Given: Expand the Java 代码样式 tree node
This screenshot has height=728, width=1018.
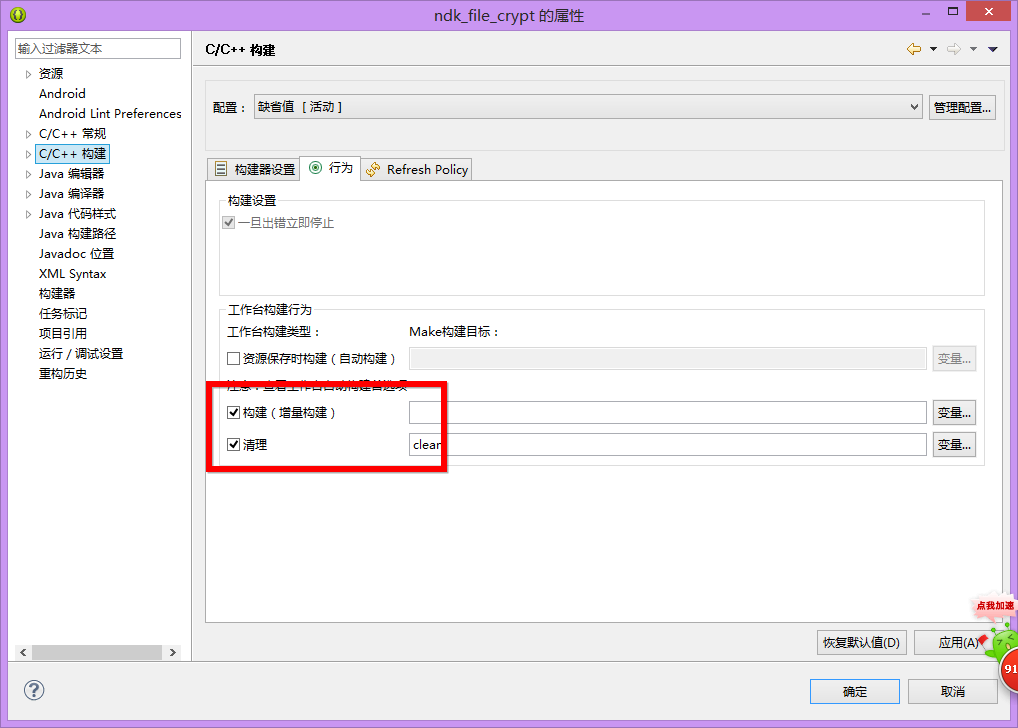Looking at the screenshot, I should coord(28,214).
